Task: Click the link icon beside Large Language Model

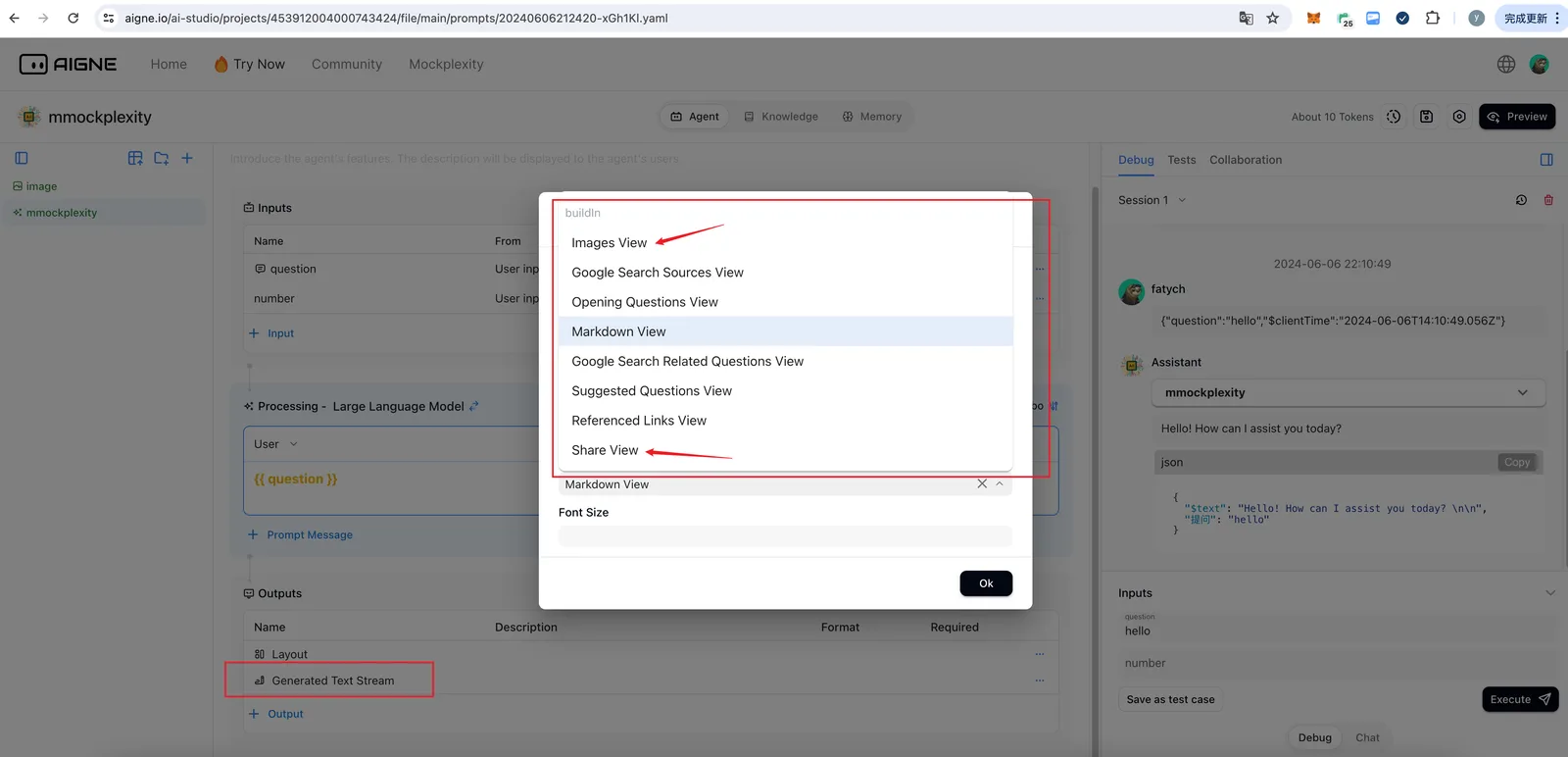Action: coord(474,406)
